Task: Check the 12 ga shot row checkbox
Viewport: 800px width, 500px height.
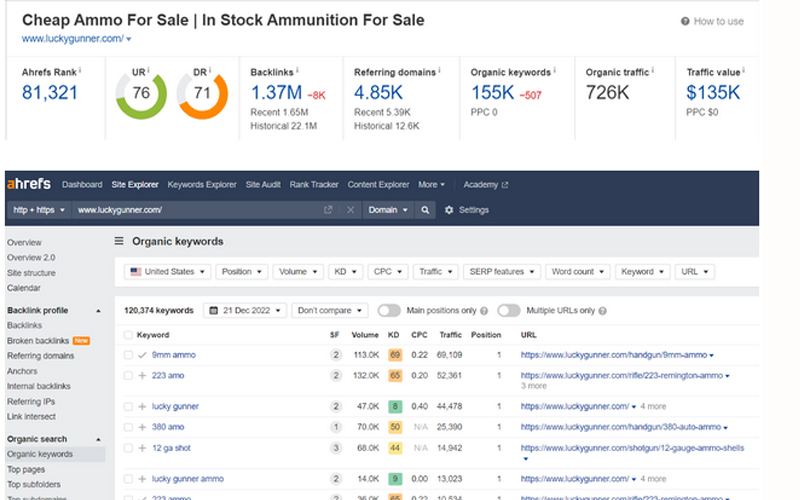Action: tap(128, 448)
